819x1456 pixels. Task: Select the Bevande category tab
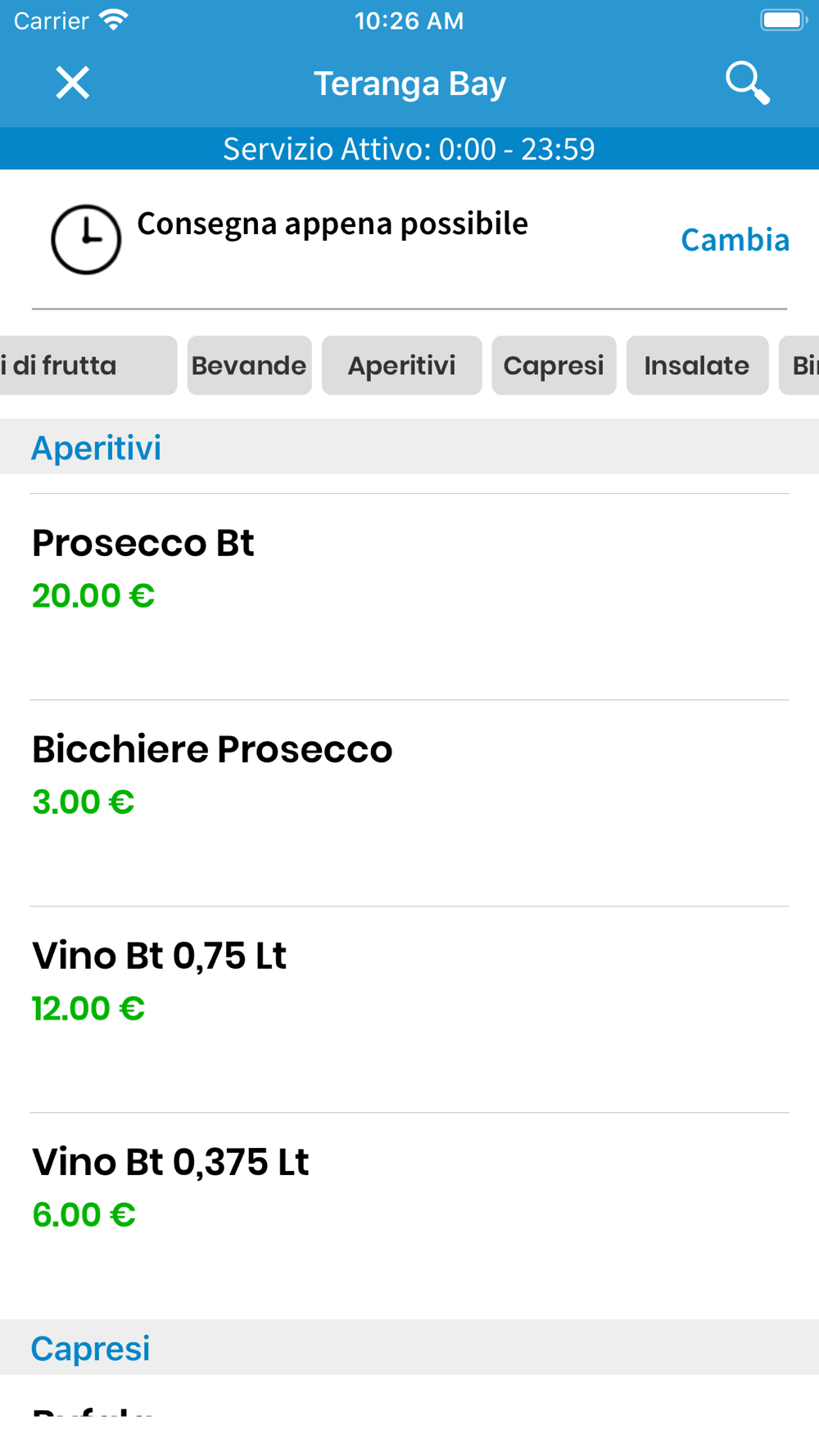[249, 365]
